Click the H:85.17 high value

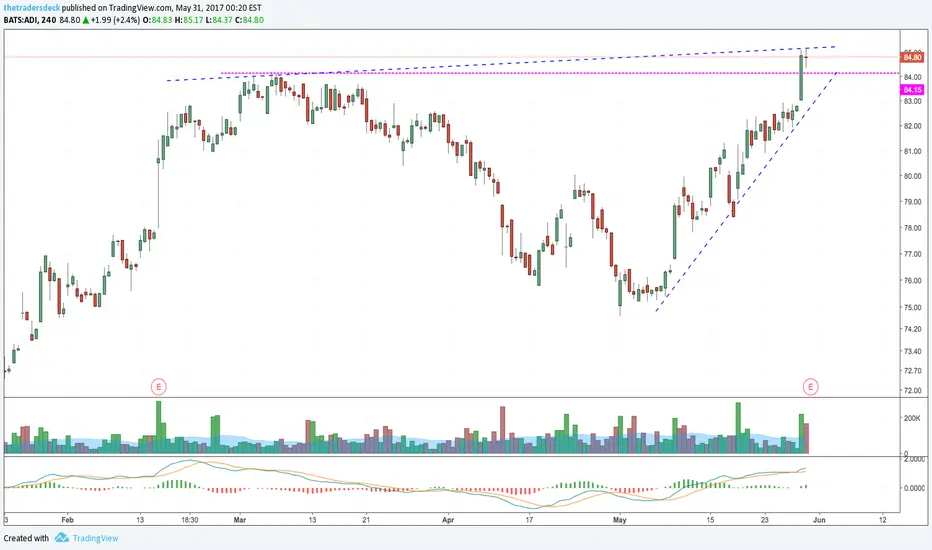tap(189, 20)
